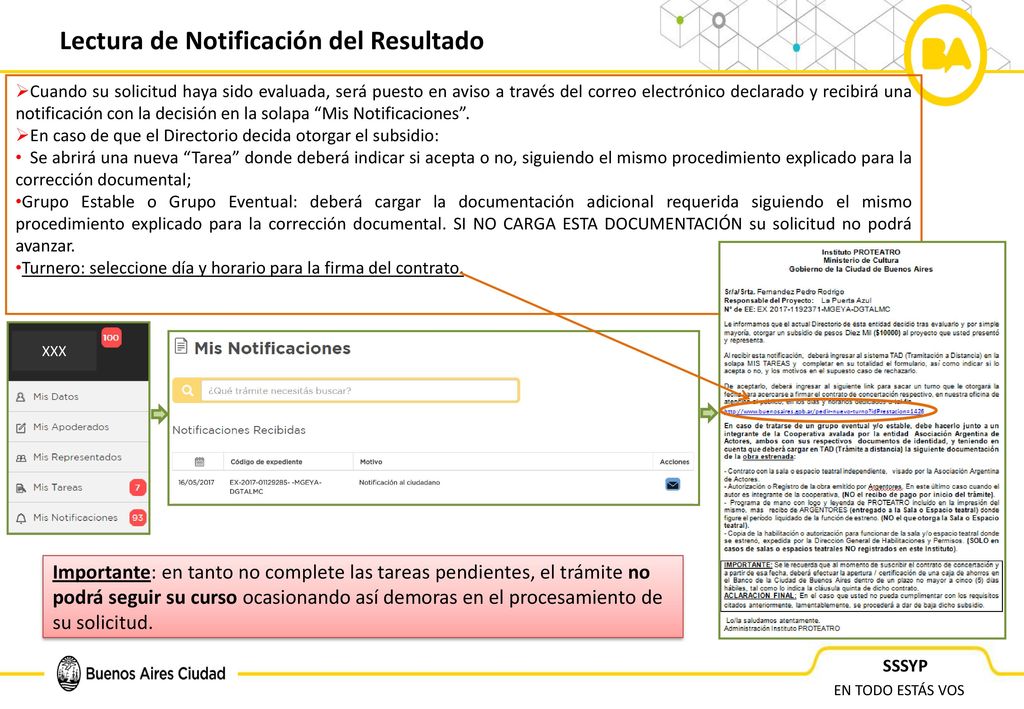Click the yellow BA logo
Viewport: 1024px width, 709px height.
[946, 54]
